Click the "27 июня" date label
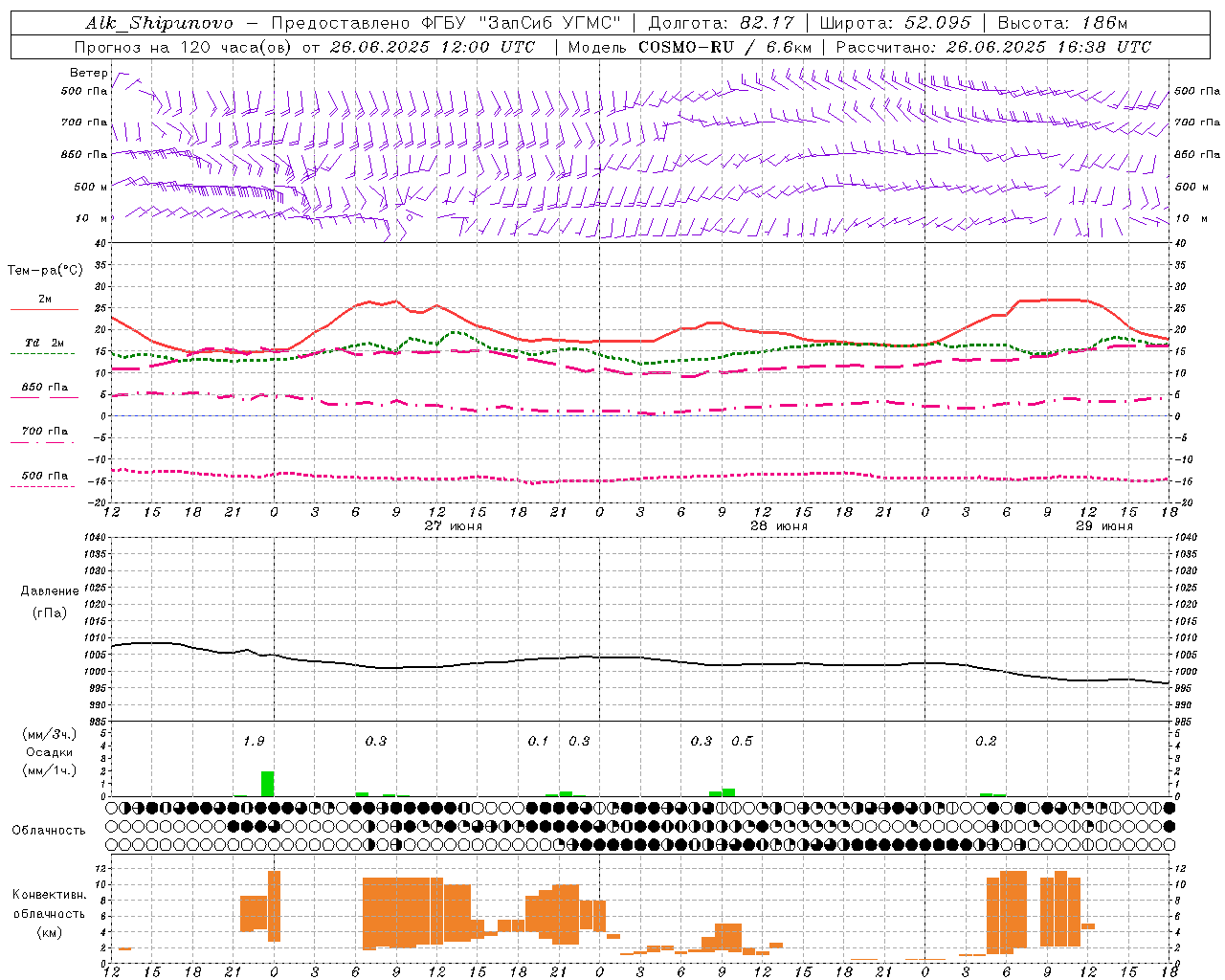Image resolution: width=1225 pixels, height=980 pixels. pyautogui.click(x=454, y=526)
